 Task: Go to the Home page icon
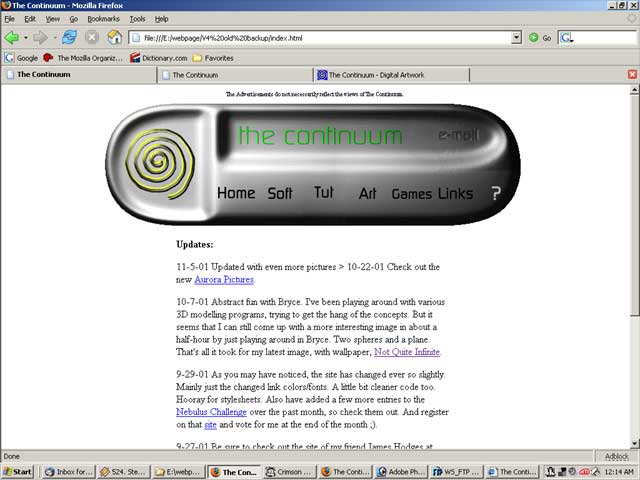point(115,37)
